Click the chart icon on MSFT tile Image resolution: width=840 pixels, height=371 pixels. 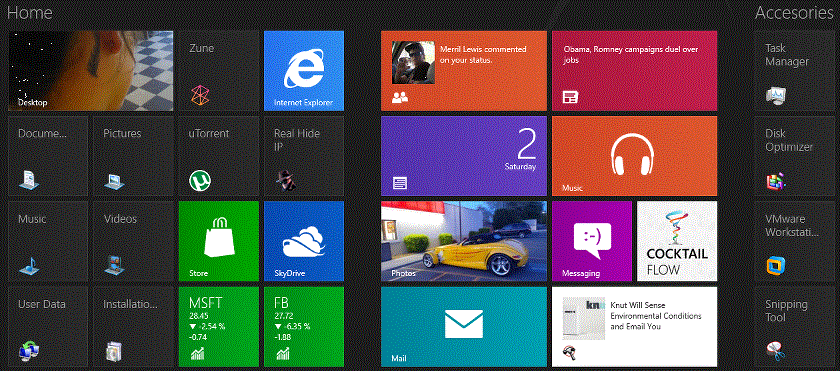coord(197,353)
